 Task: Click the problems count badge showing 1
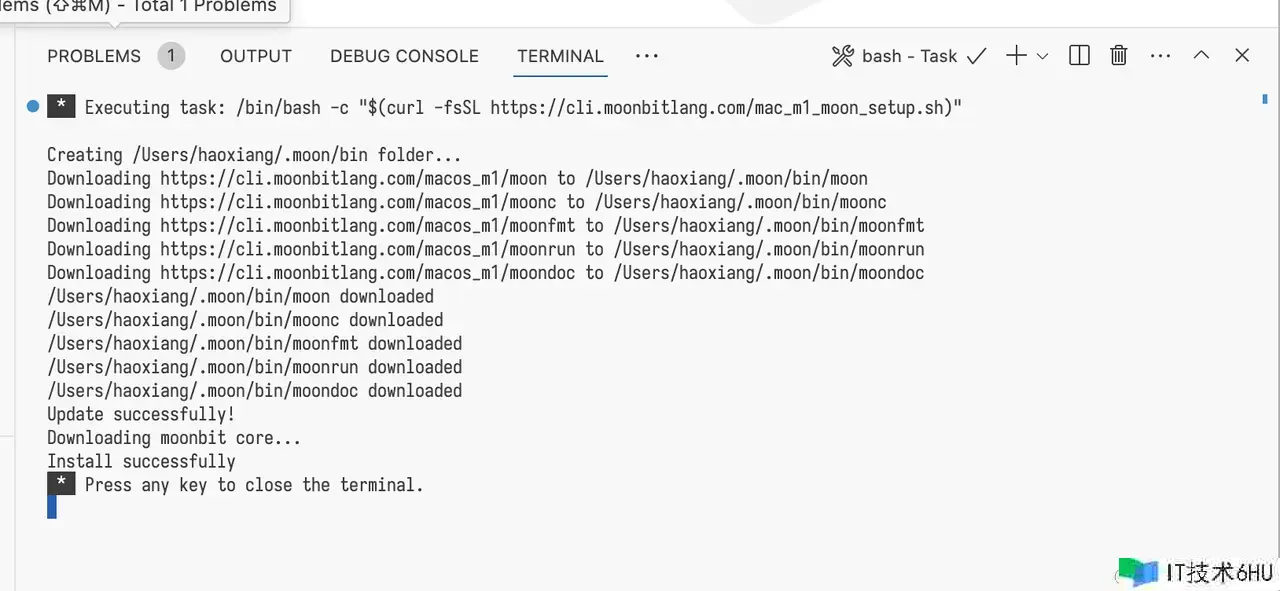(x=171, y=56)
